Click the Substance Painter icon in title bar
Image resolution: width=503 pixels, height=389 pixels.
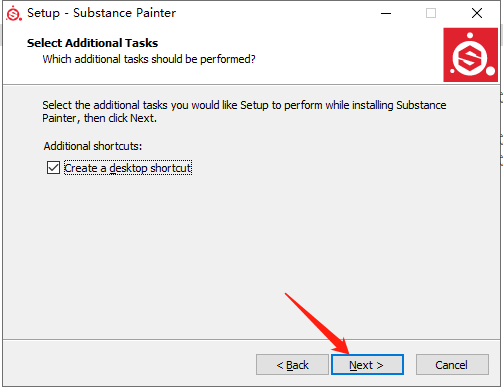(14, 13)
